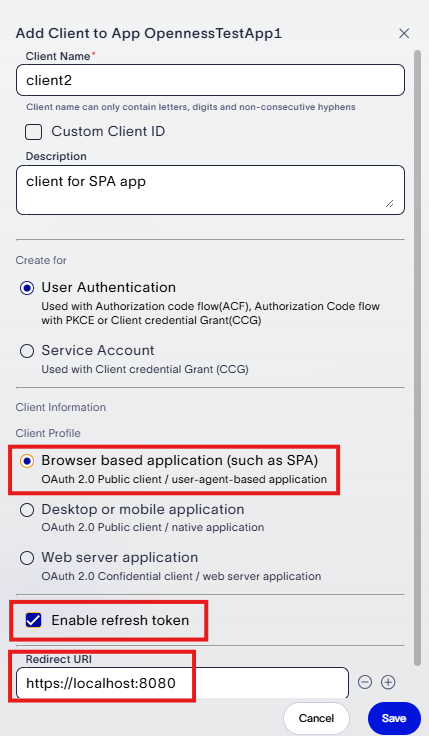
Task: Click the Description text area
Action: click(210, 190)
